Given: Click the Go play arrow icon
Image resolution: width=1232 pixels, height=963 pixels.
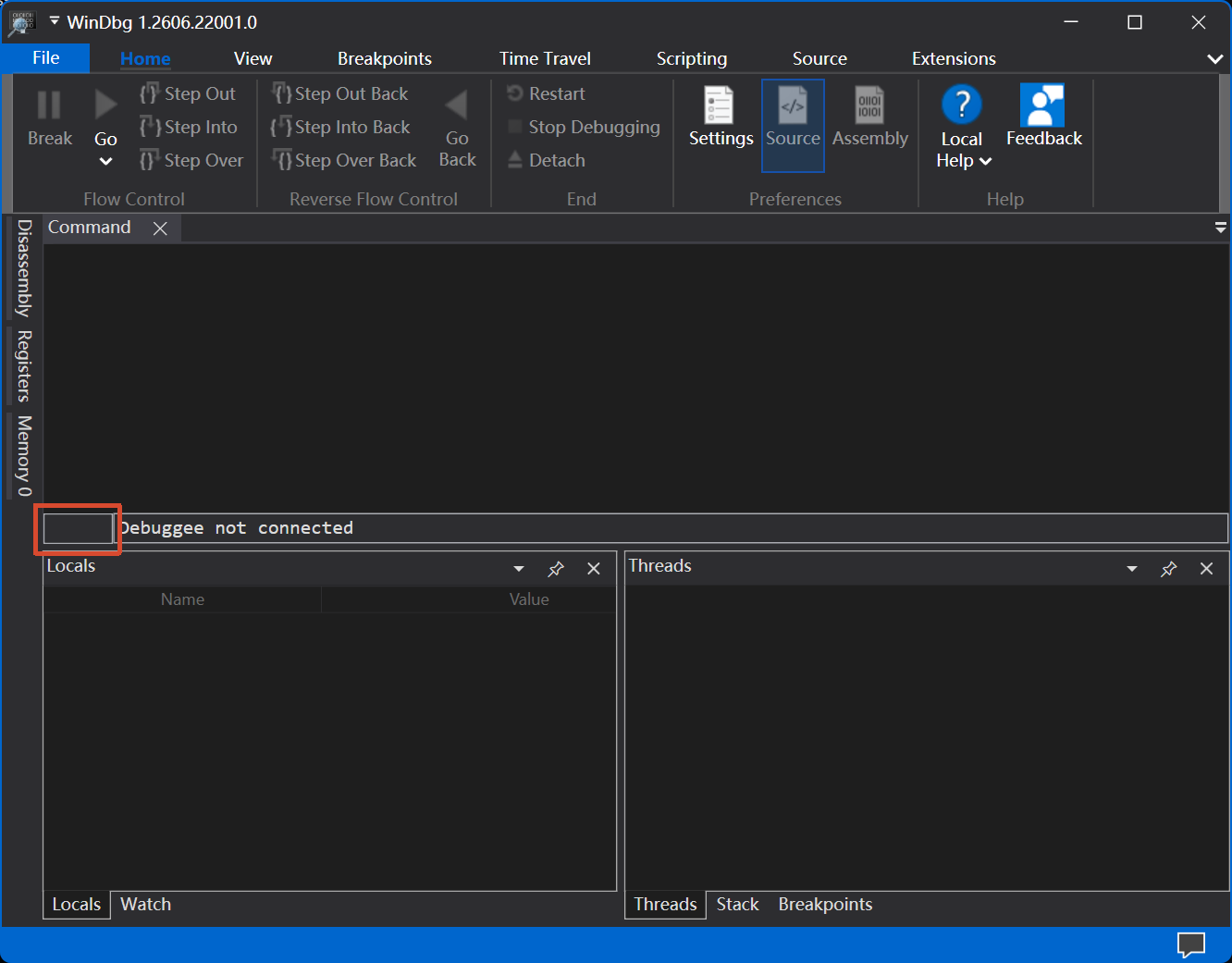Looking at the screenshot, I should click(x=106, y=105).
